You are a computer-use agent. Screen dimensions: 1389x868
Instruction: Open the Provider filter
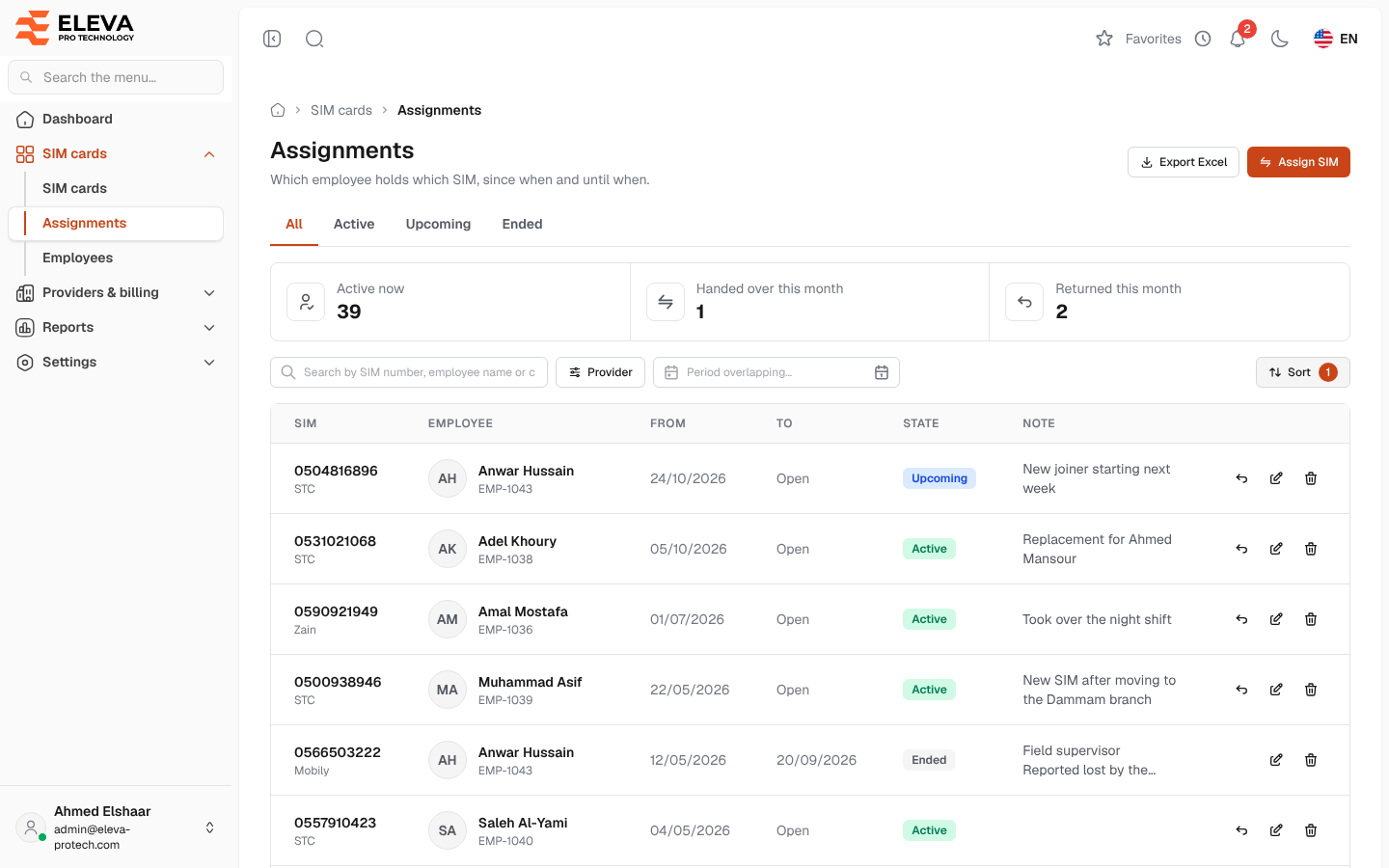[601, 372]
